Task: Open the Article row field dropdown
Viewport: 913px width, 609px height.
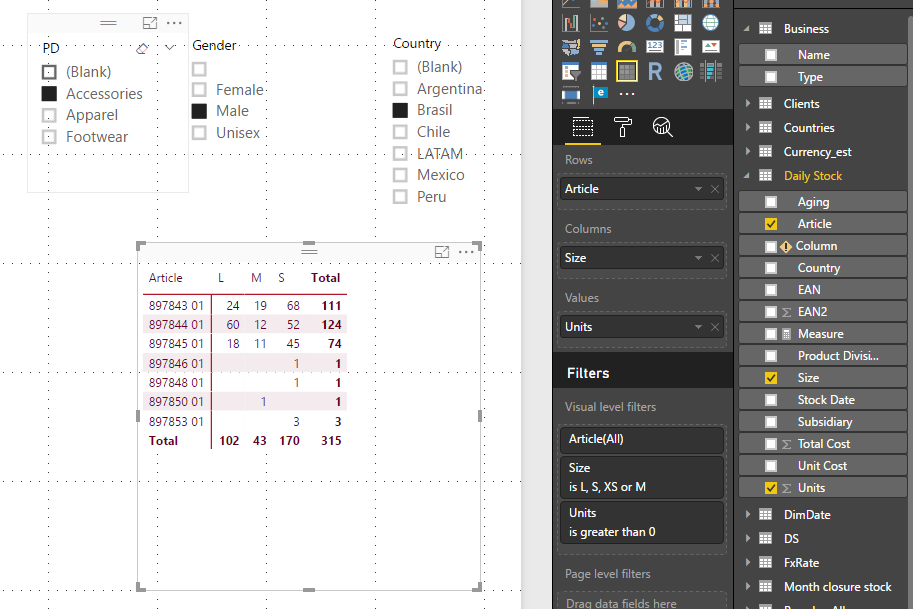Action: (x=698, y=189)
